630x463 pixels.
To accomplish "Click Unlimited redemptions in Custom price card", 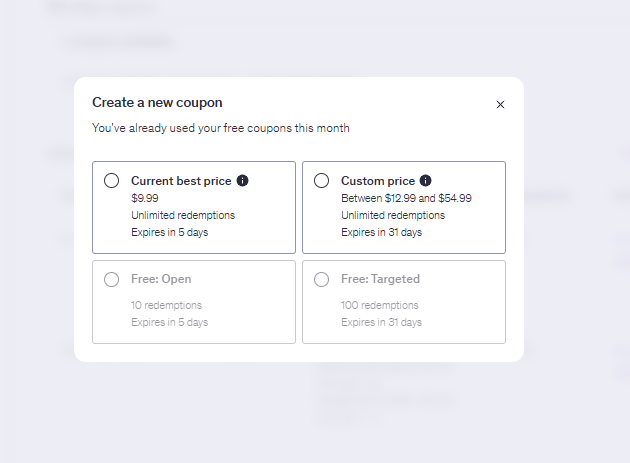I will tap(393, 215).
